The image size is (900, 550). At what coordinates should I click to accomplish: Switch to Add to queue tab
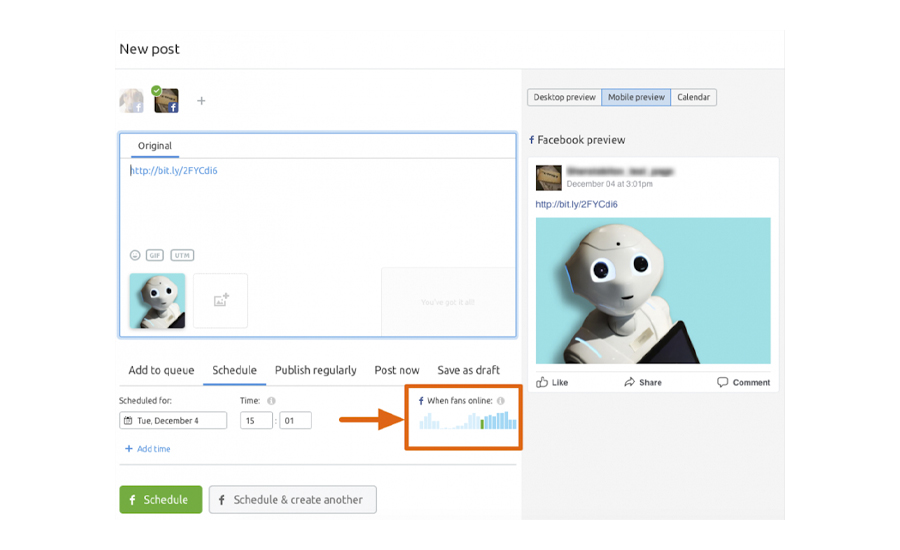[x=161, y=370]
